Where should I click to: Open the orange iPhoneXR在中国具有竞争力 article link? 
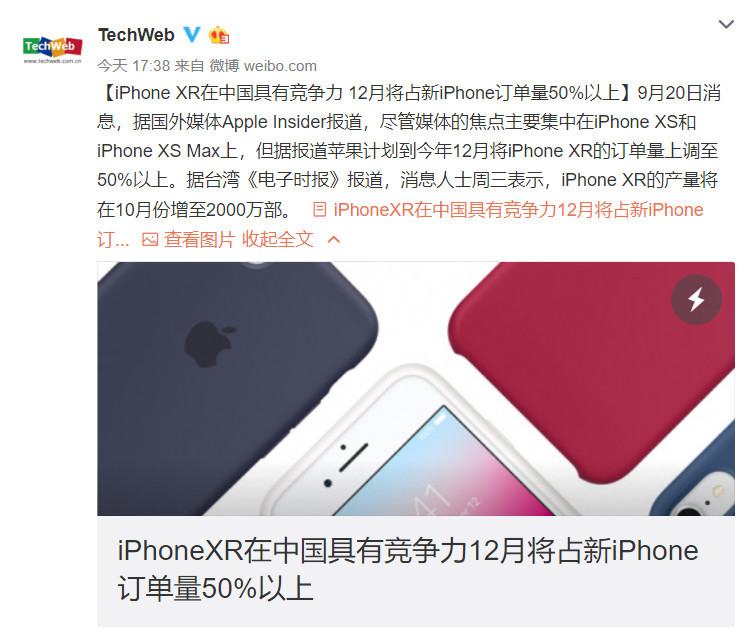[x=518, y=210]
